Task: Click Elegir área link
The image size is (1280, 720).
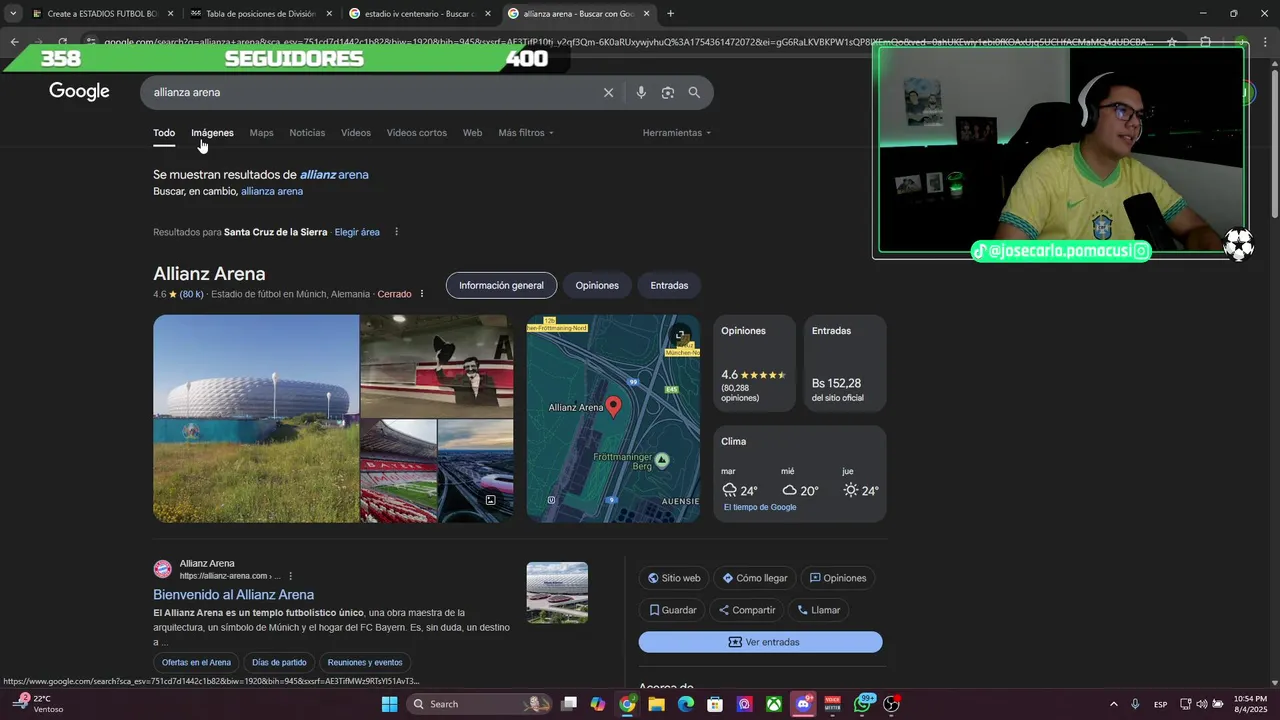Action: (357, 232)
